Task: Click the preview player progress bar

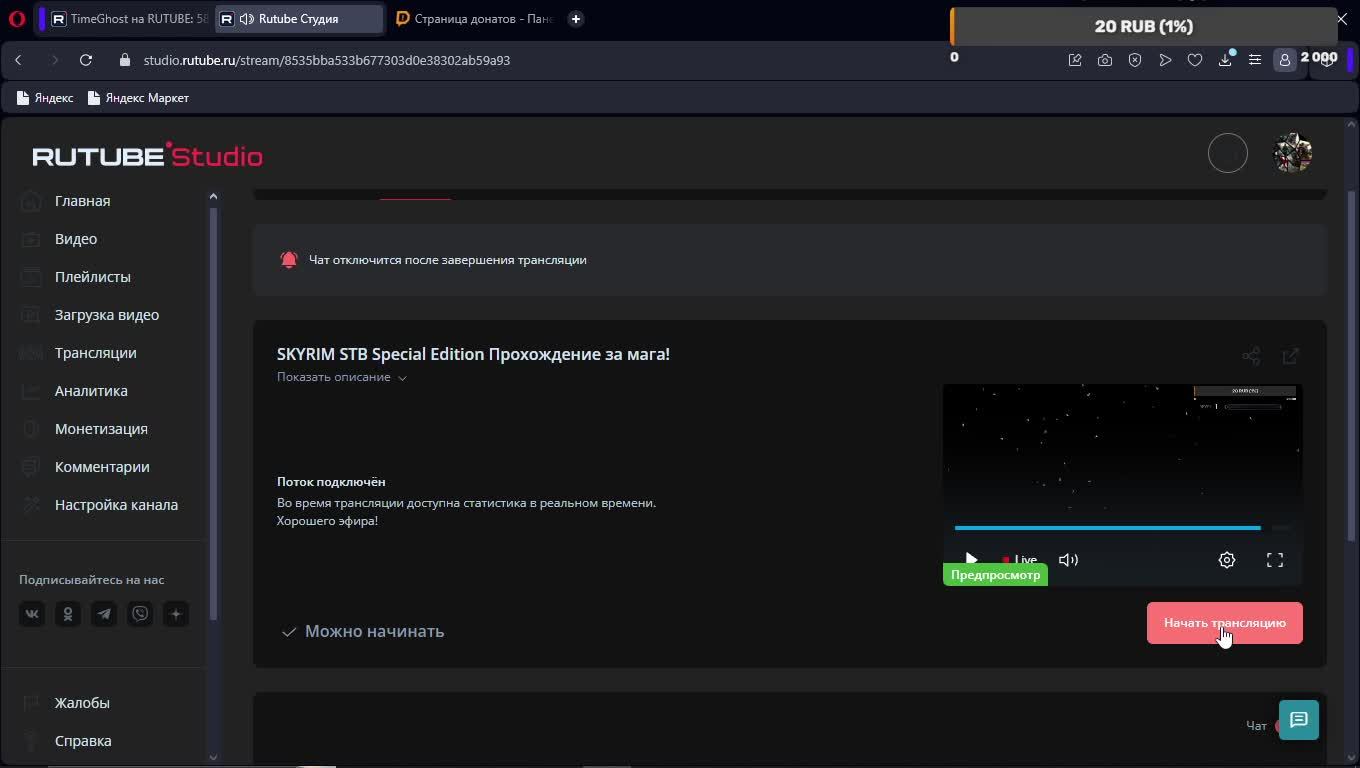Action: pos(1122,527)
